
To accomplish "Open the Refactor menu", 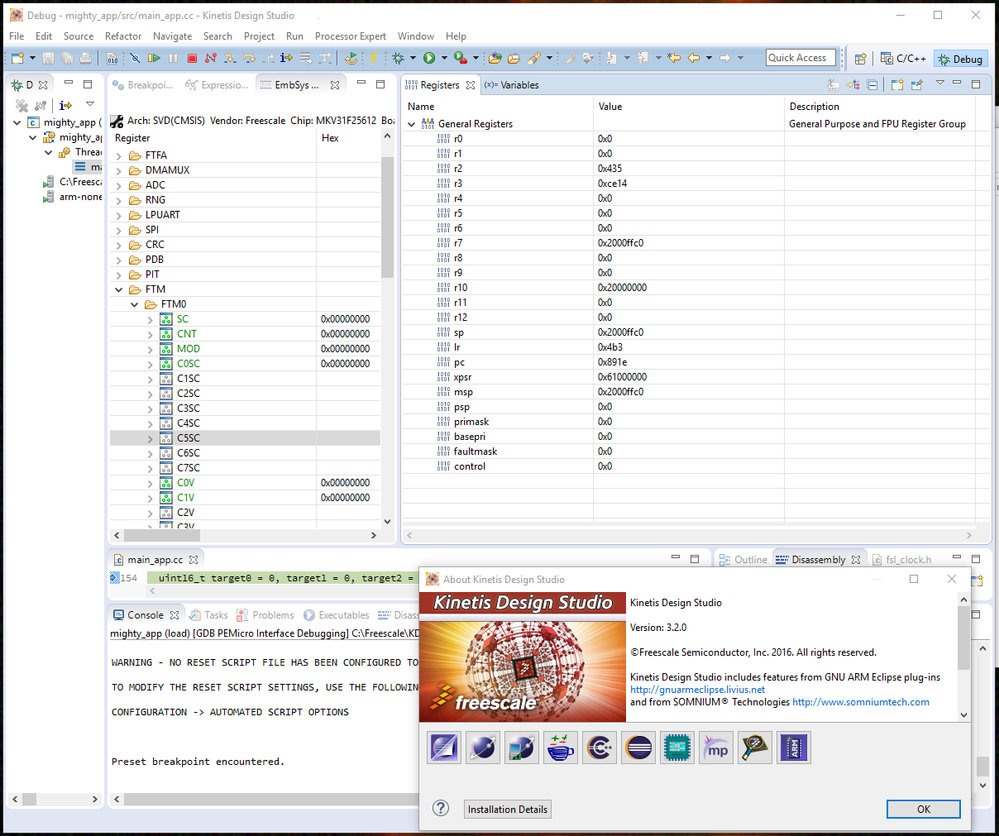I will 123,36.
